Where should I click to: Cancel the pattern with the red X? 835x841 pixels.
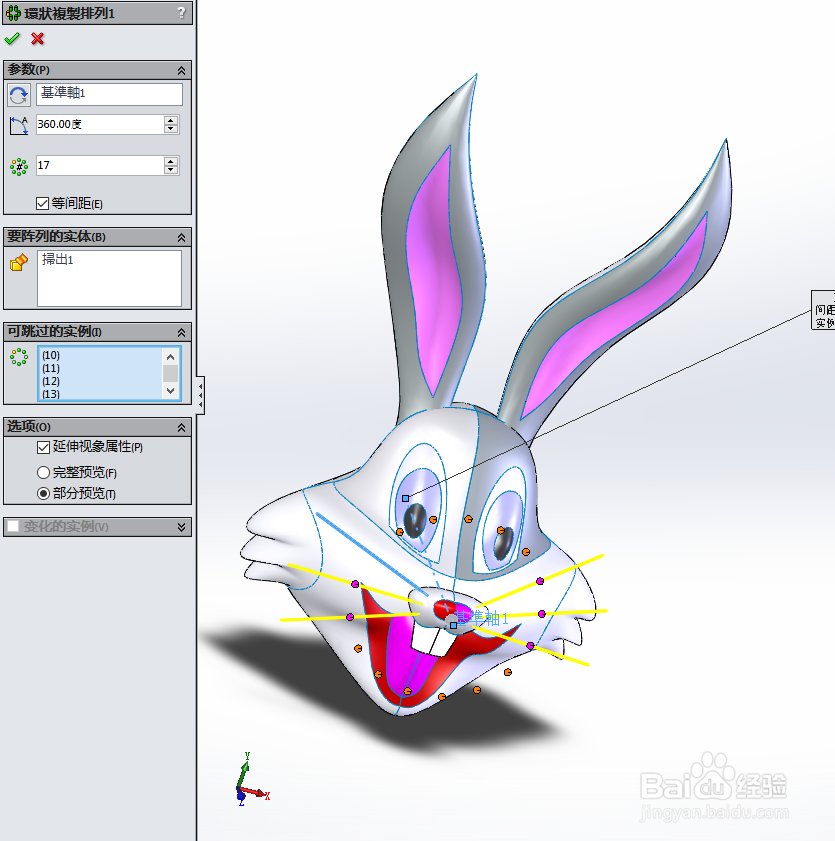(38, 39)
